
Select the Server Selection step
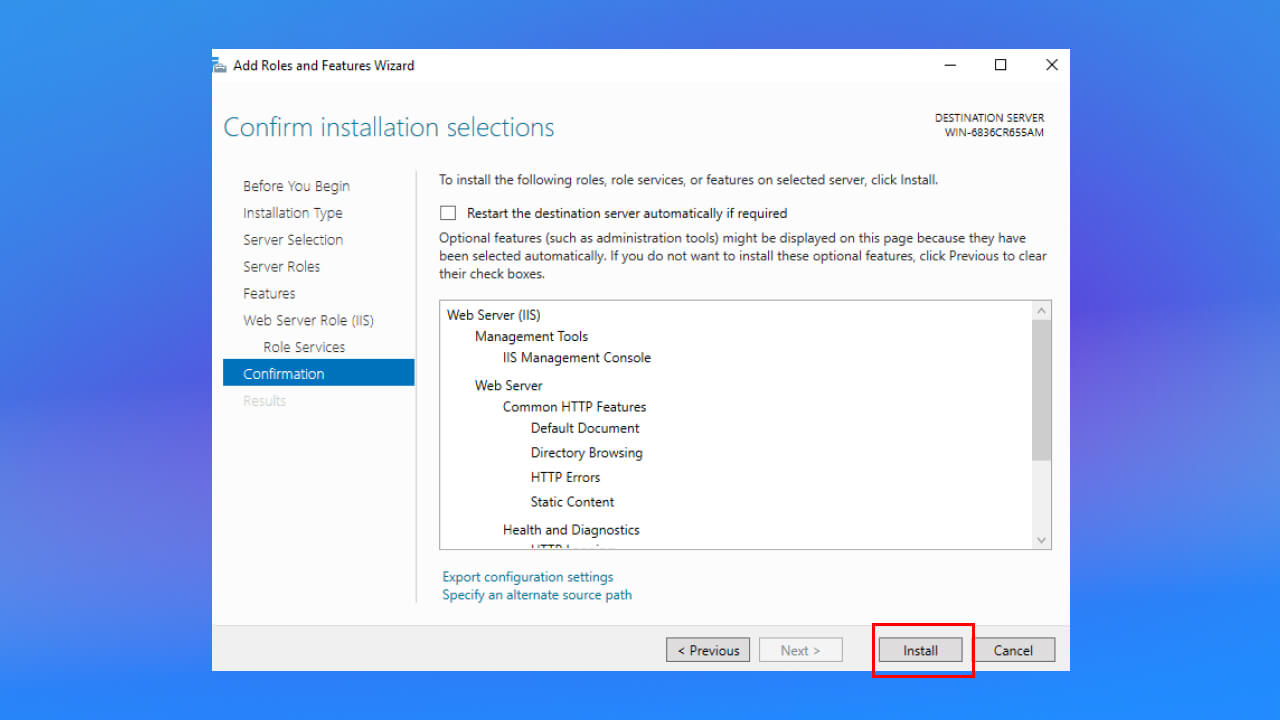click(293, 240)
